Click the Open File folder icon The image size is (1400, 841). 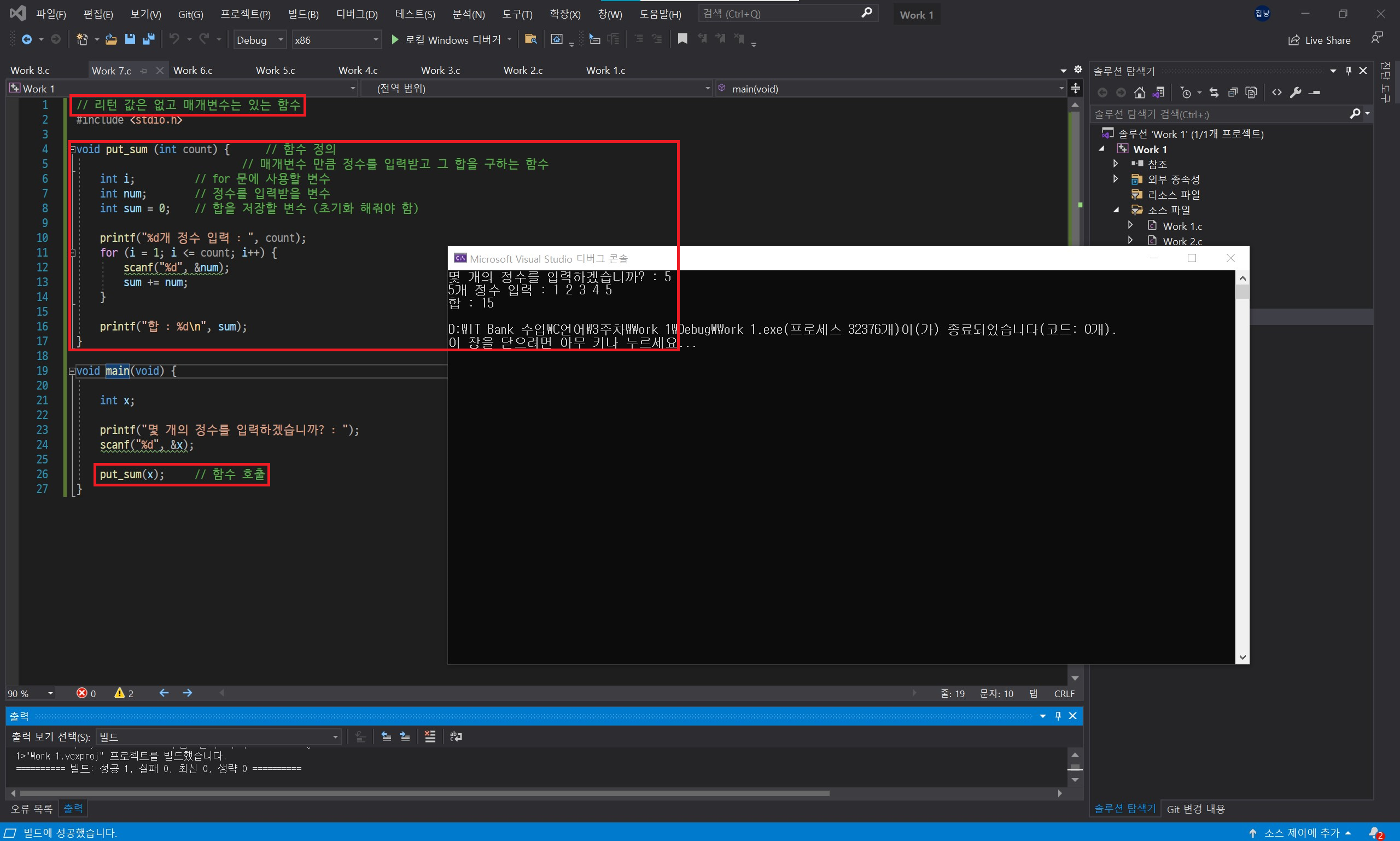click(111, 39)
